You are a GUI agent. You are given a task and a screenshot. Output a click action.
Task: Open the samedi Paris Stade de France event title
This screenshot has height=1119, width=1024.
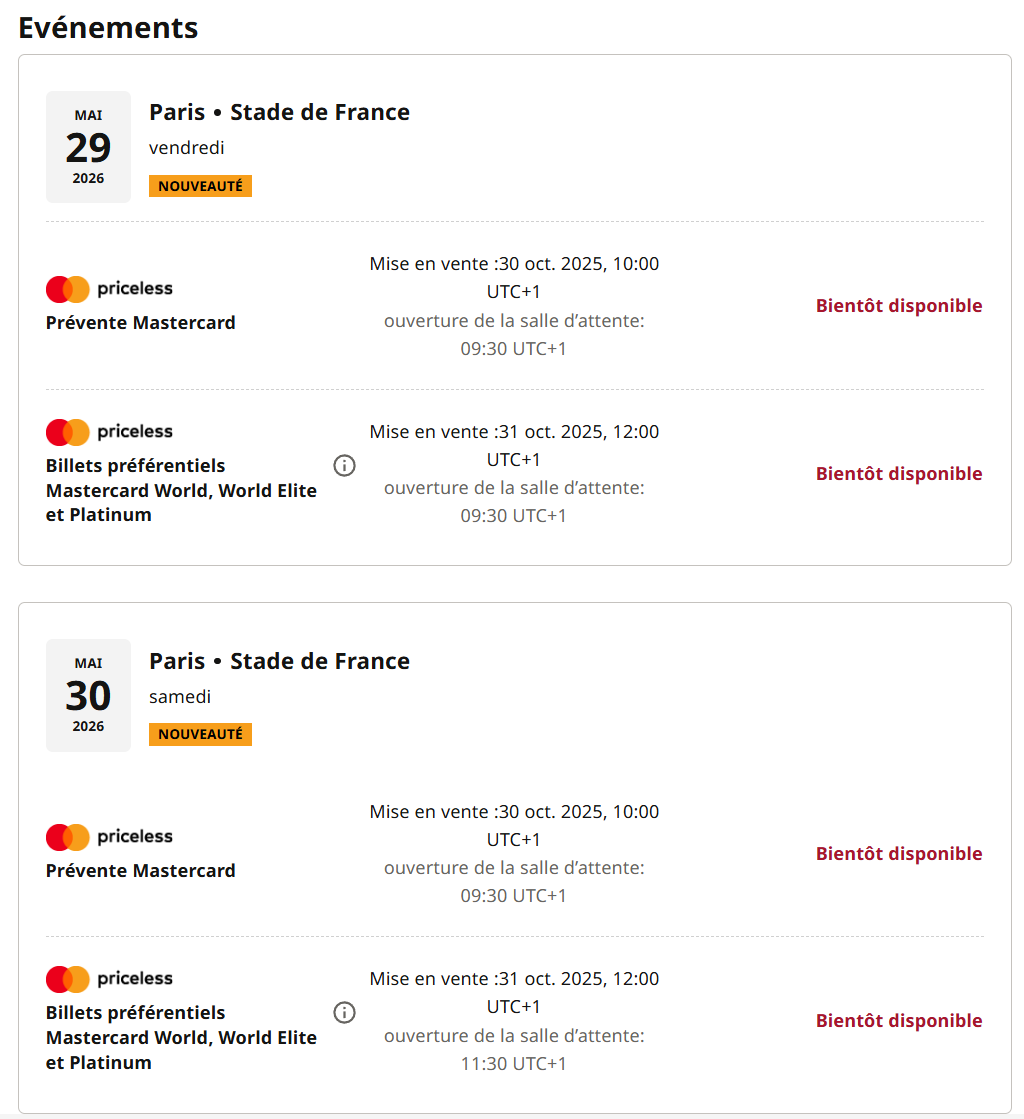click(x=279, y=661)
